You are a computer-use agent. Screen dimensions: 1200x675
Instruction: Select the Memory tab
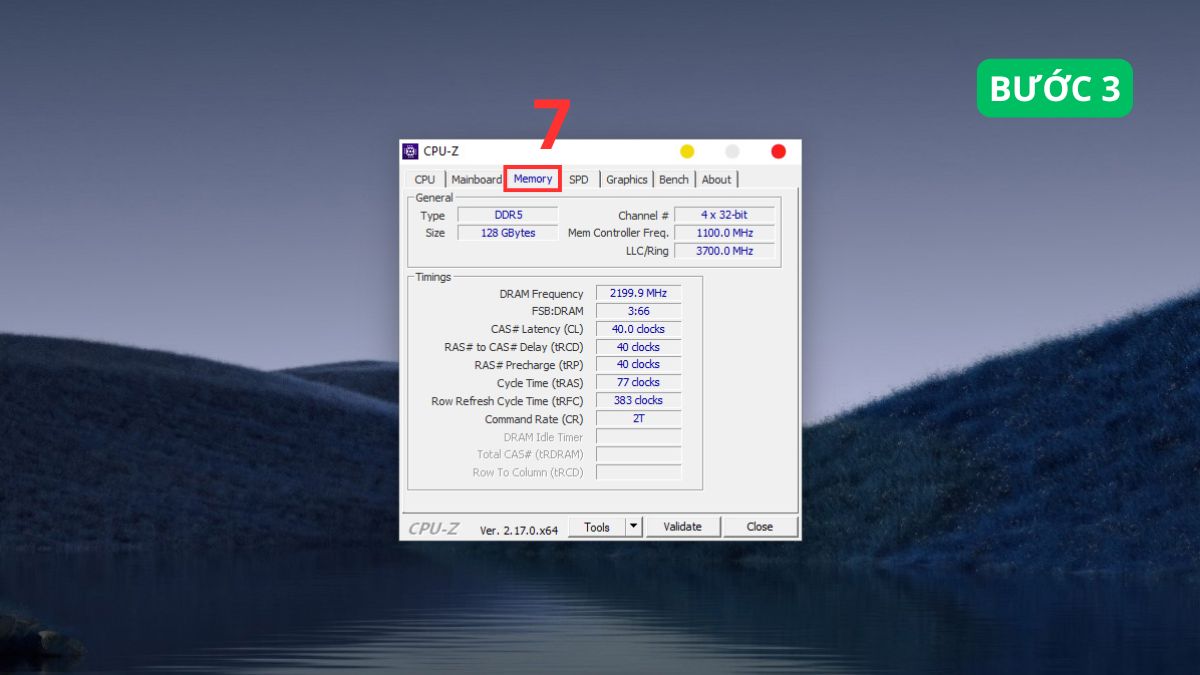pyautogui.click(x=532, y=179)
